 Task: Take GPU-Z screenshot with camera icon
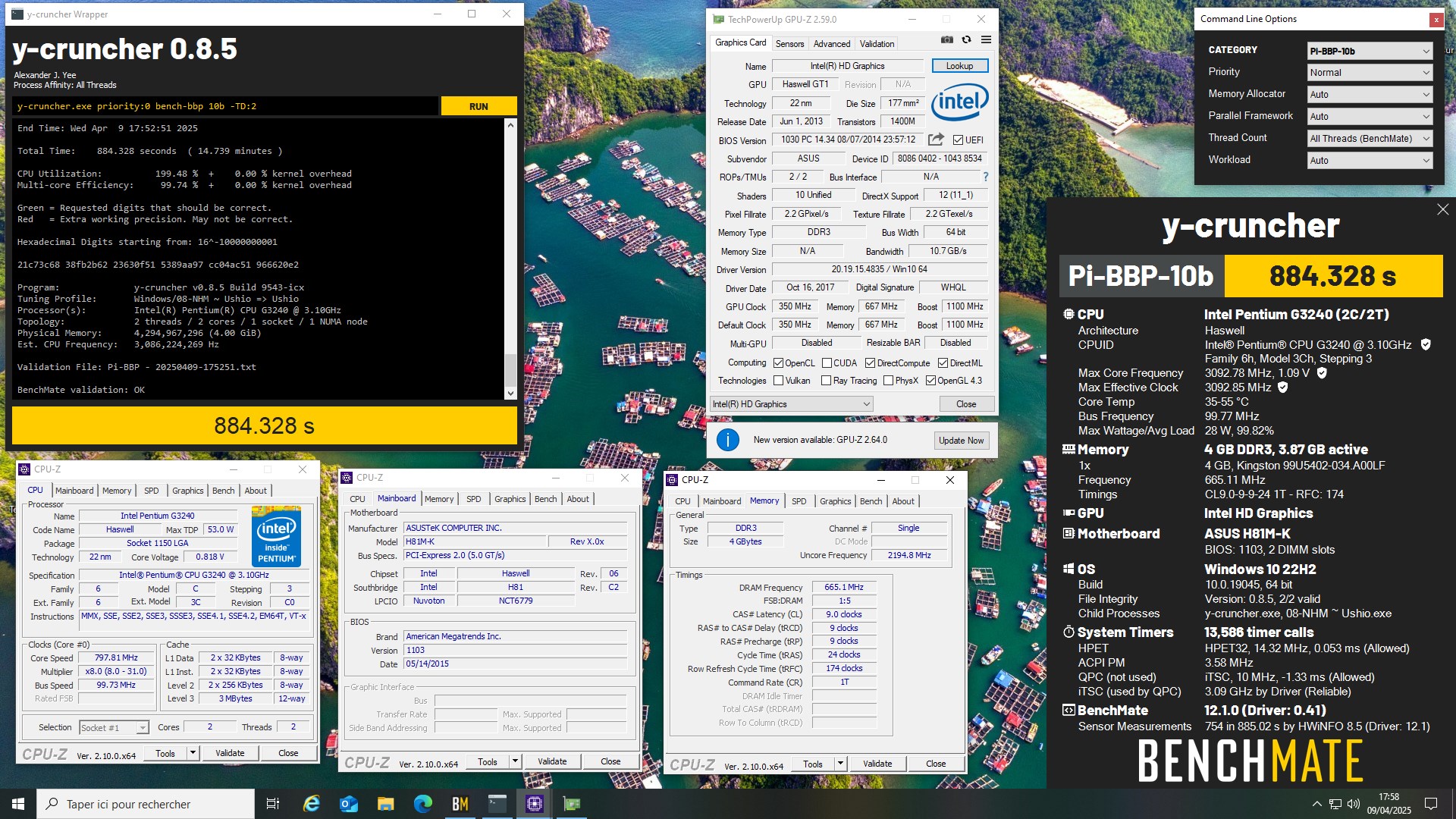[946, 40]
